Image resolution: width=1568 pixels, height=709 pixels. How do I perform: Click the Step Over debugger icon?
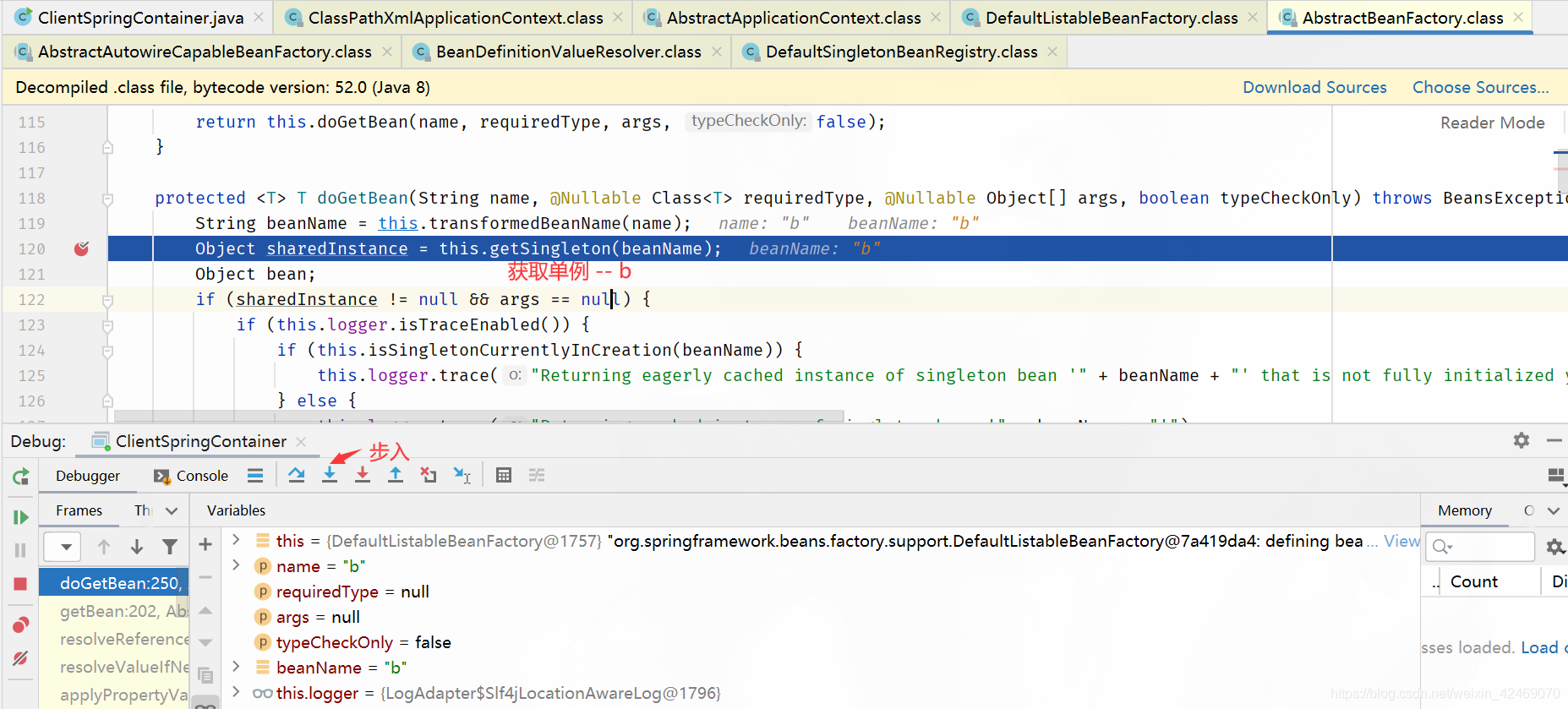point(296,475)
